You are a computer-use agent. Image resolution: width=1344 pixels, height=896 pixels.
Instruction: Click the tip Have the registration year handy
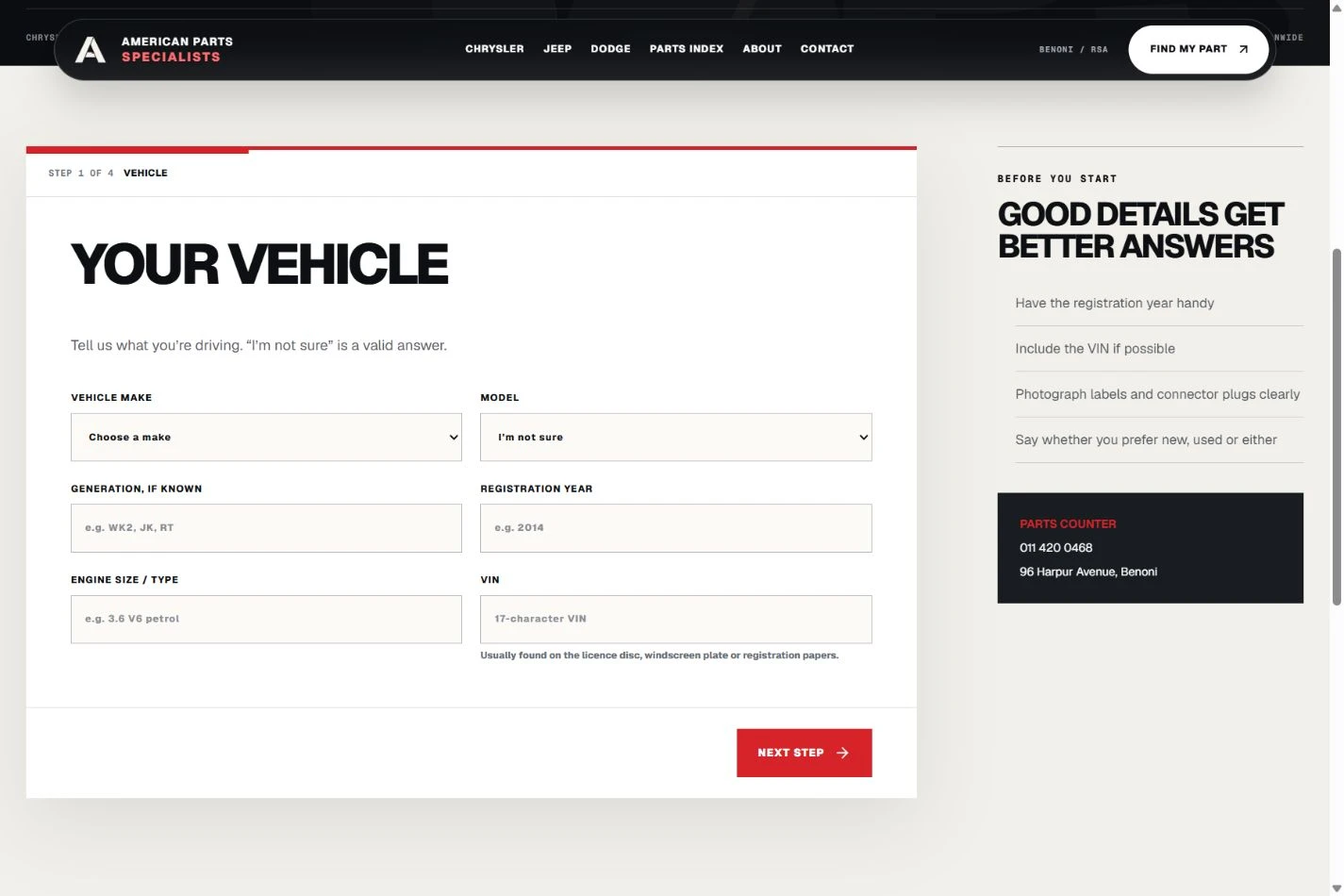point(1114,303)
